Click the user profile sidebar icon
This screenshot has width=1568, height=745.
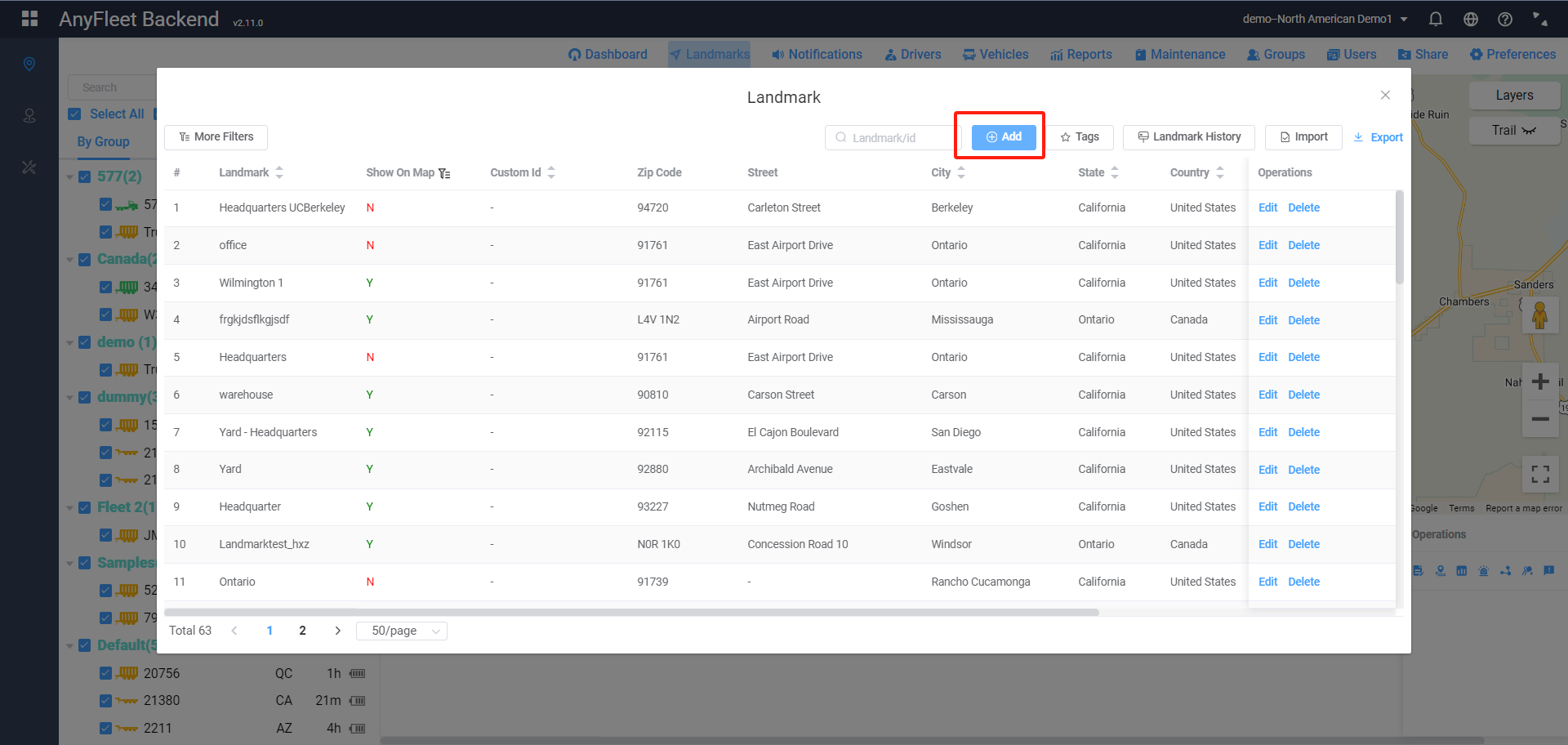point(29,116)
